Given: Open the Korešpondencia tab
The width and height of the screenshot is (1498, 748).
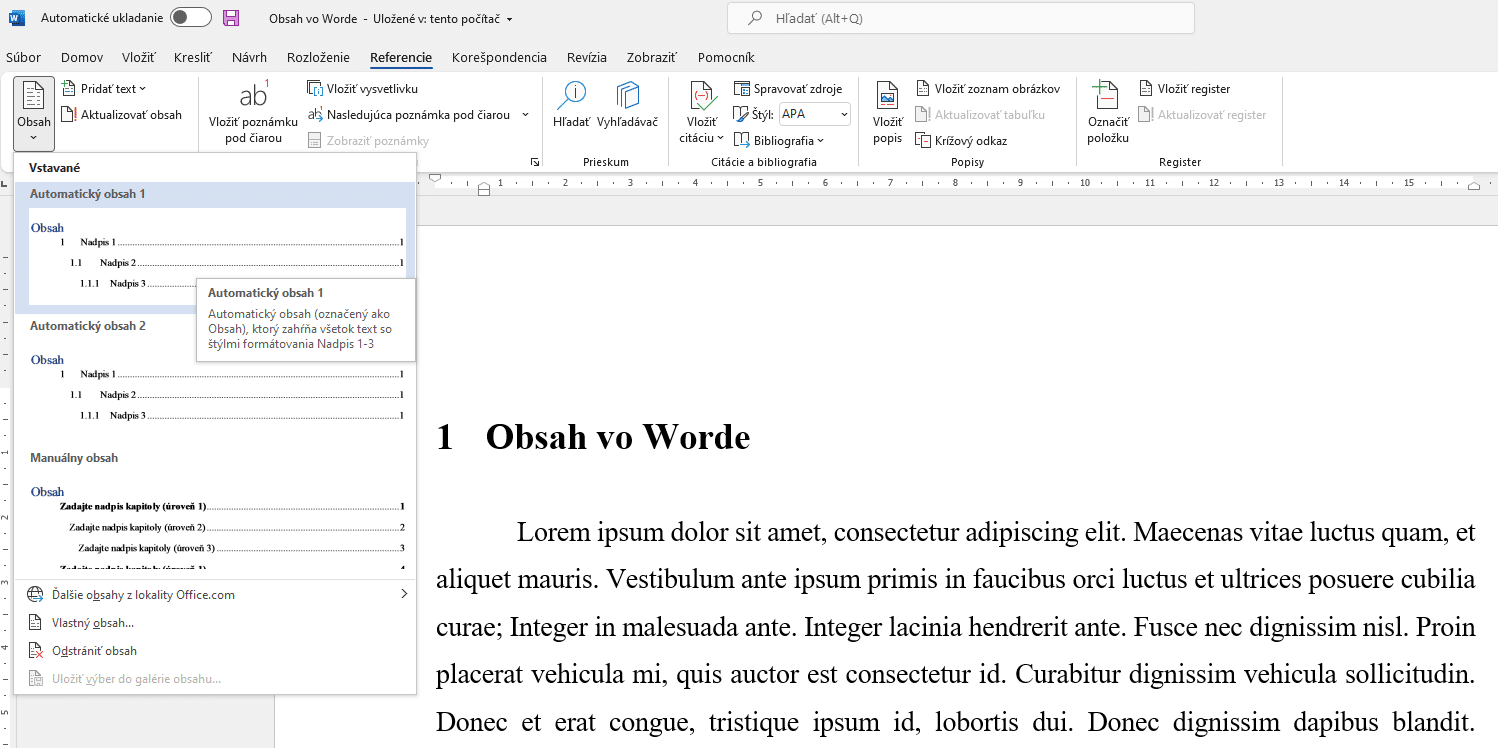Looking at the screenshot, I should click(x=499, y=57).
